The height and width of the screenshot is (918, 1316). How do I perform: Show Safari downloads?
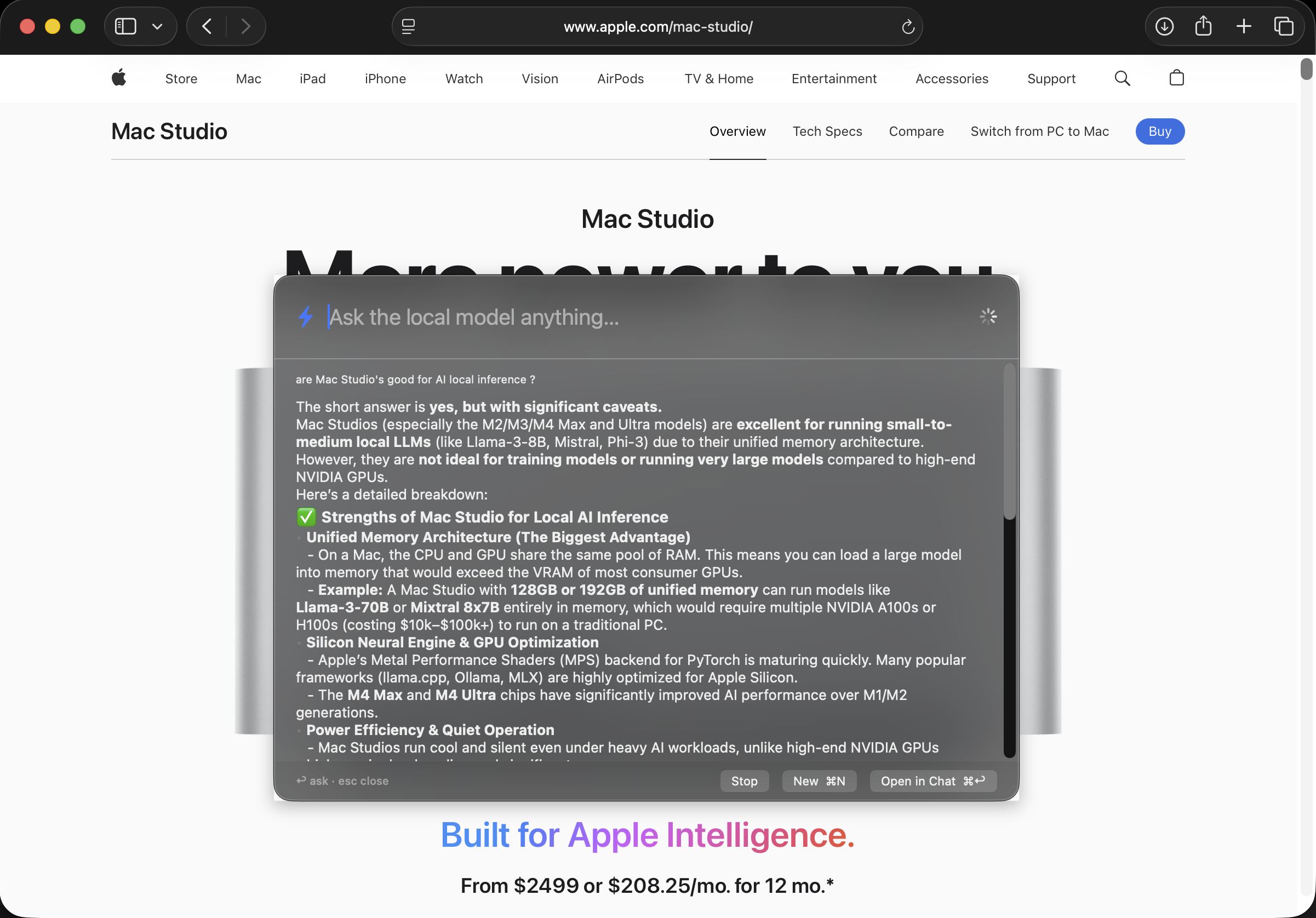coord(1164,26)
